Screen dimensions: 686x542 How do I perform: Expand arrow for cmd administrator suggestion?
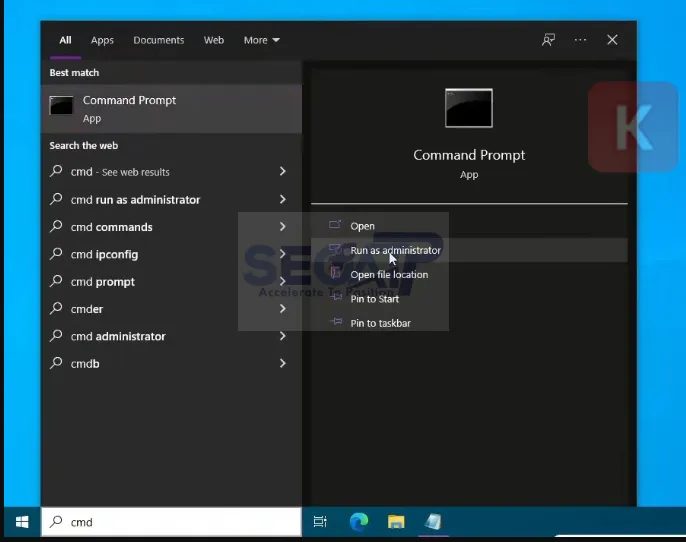coord(283,336)
